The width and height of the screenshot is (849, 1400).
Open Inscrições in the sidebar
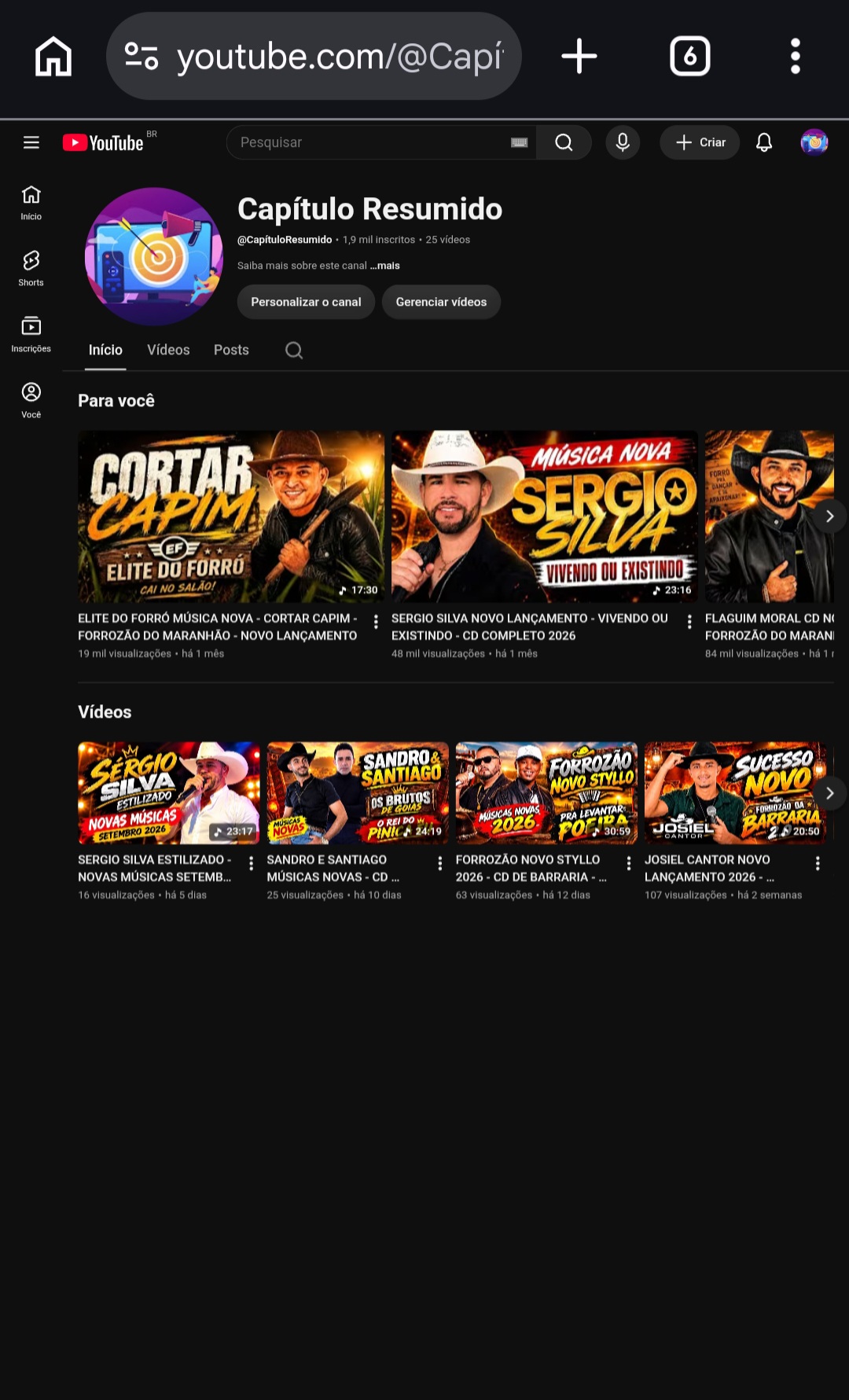[x=31, y=334]
